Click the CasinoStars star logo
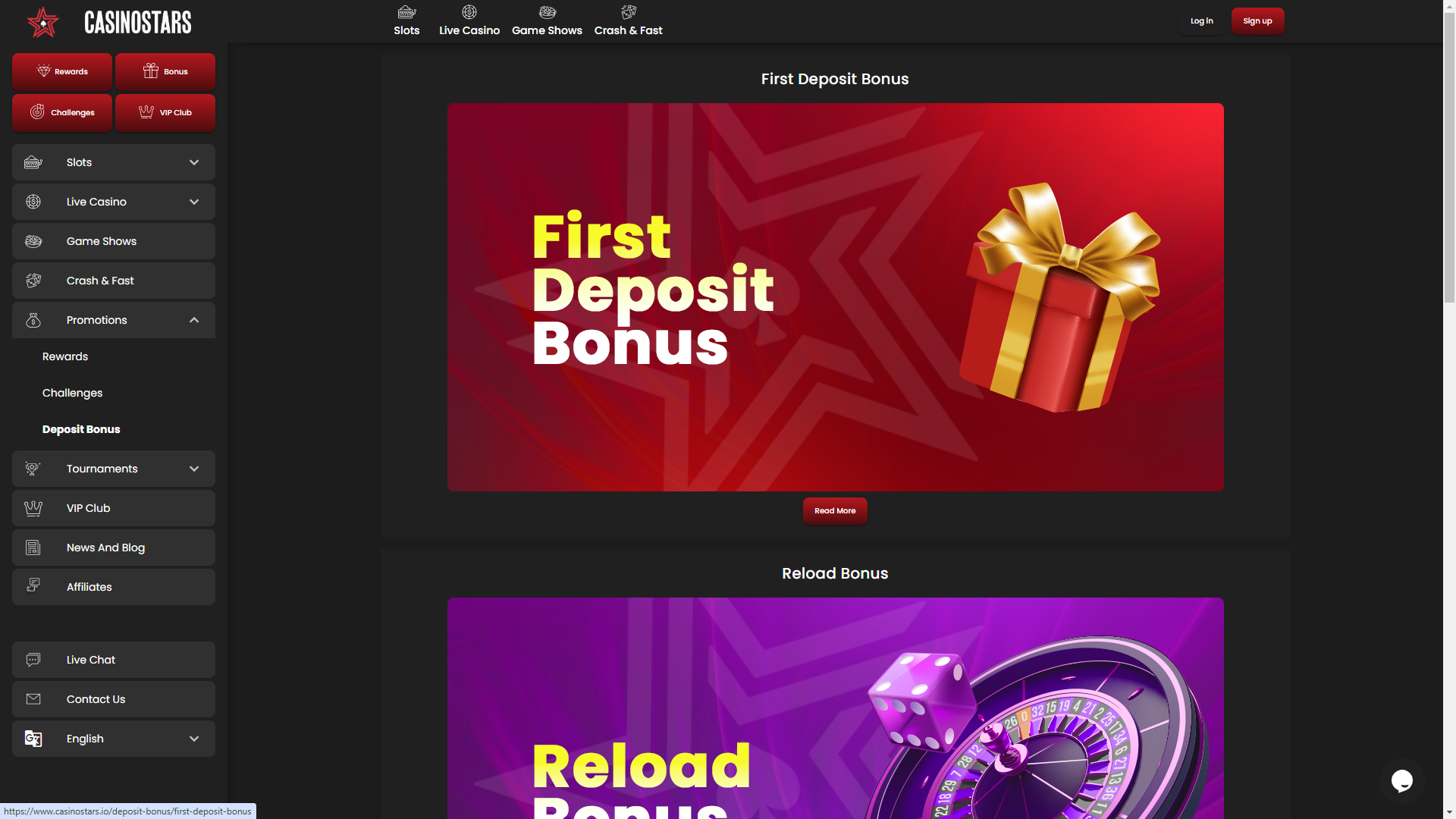1456x819 pixels. 43,22
